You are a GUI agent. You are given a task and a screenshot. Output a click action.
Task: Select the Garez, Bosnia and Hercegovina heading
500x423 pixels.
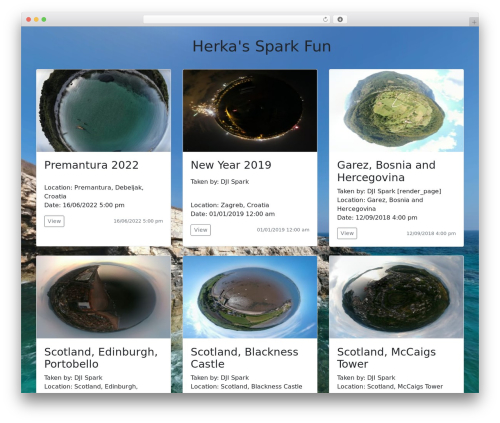[x=386, y=171]
